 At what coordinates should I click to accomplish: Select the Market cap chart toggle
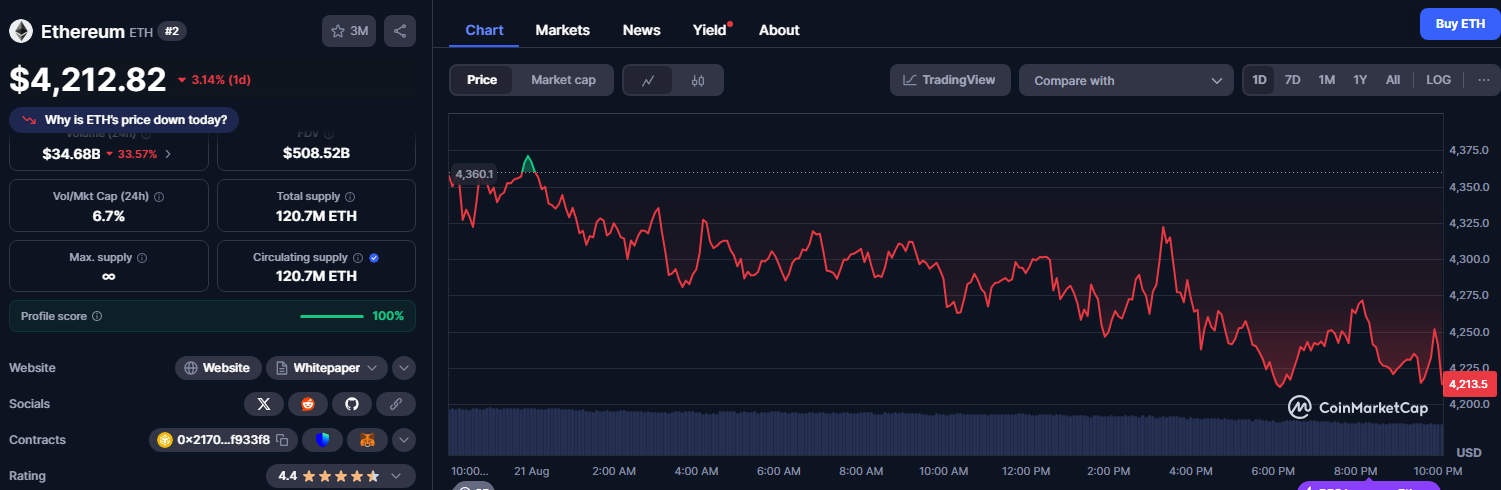(563, 80)
